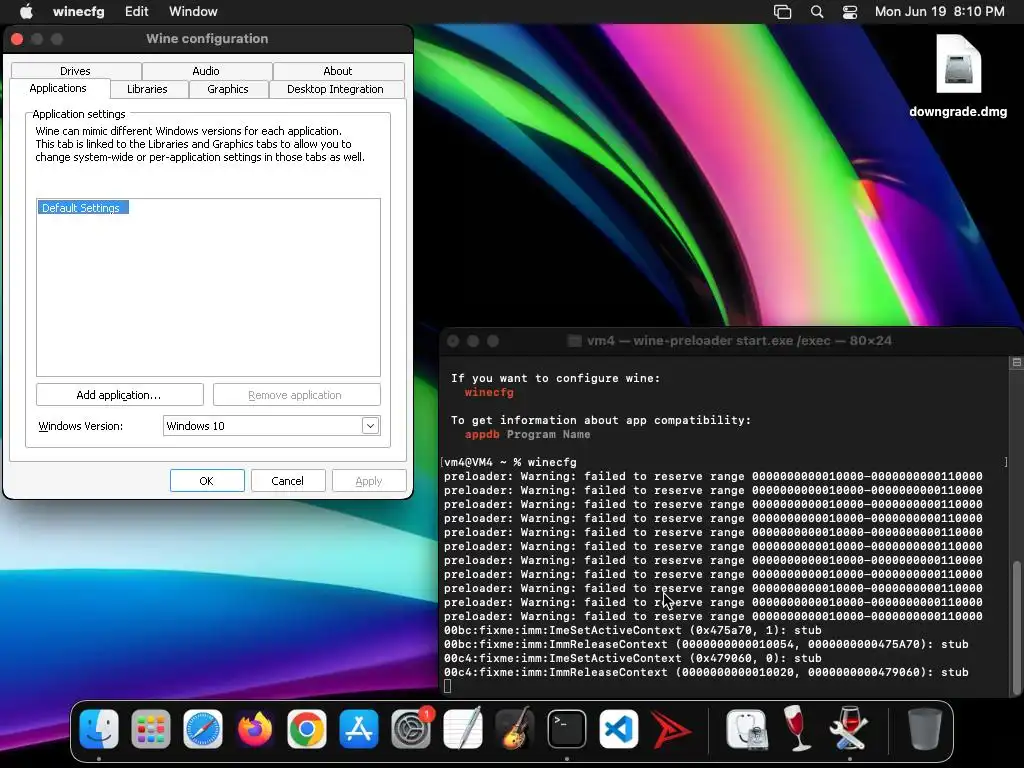This screenshot has width=1024, height=768.
Task: Switch to the Desktop Integration tab
Action: pyautogui.click(x=335, y=89)
